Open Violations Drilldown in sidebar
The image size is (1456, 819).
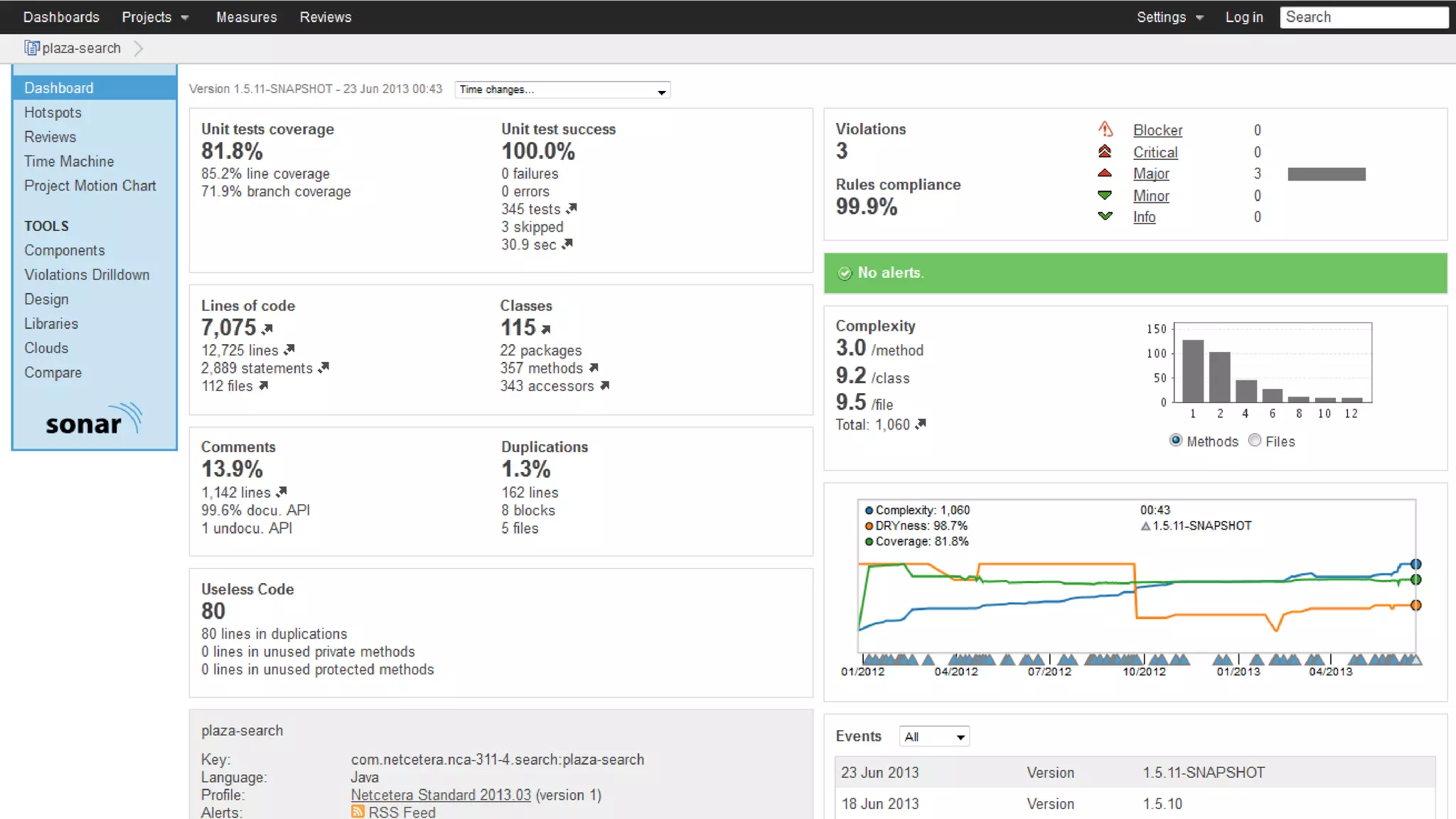click(87, 274)
